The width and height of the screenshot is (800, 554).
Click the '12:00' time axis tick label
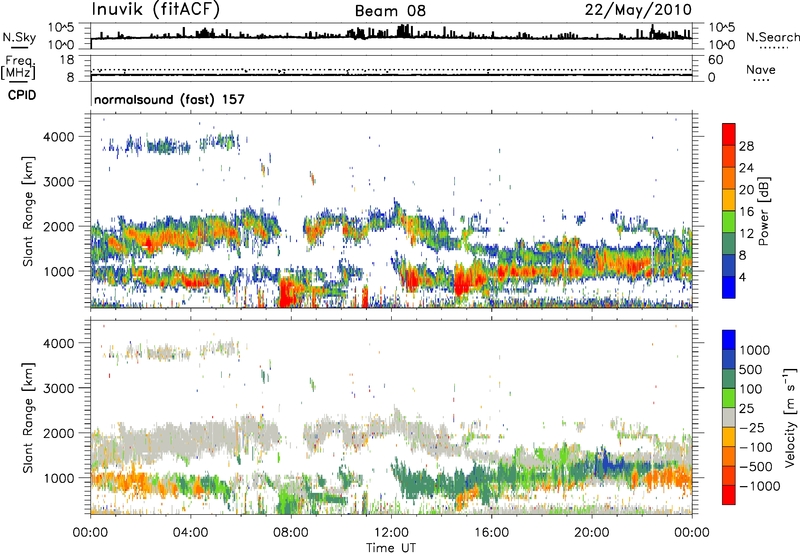coord(391,533)
